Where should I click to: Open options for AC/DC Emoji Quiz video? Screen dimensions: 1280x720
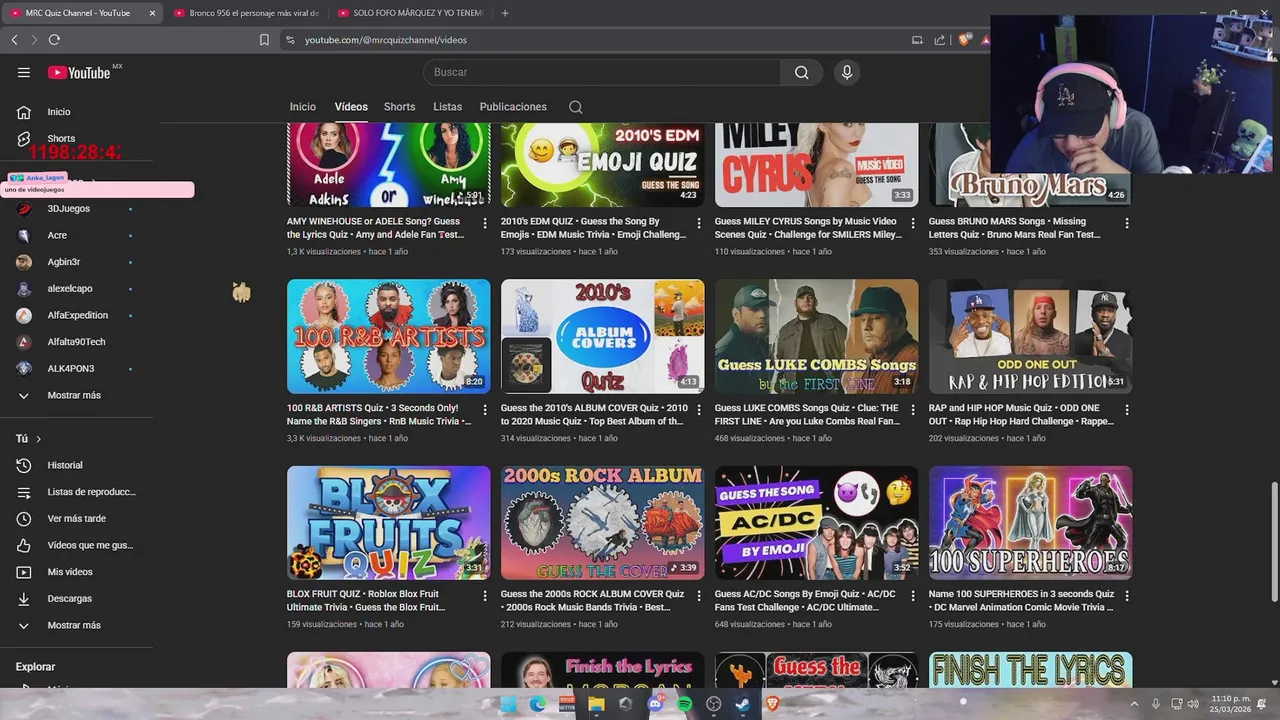913,596
